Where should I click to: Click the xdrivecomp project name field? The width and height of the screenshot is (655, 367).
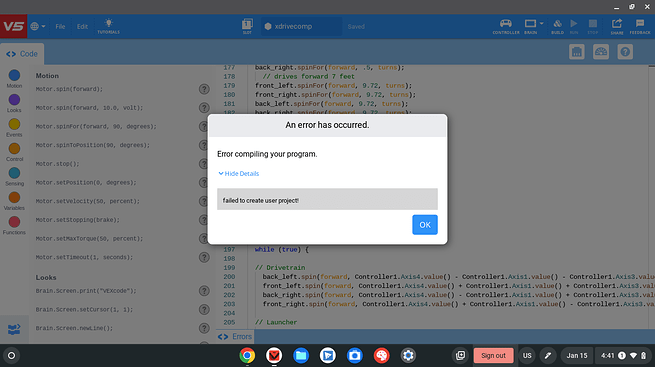(302, 26)
